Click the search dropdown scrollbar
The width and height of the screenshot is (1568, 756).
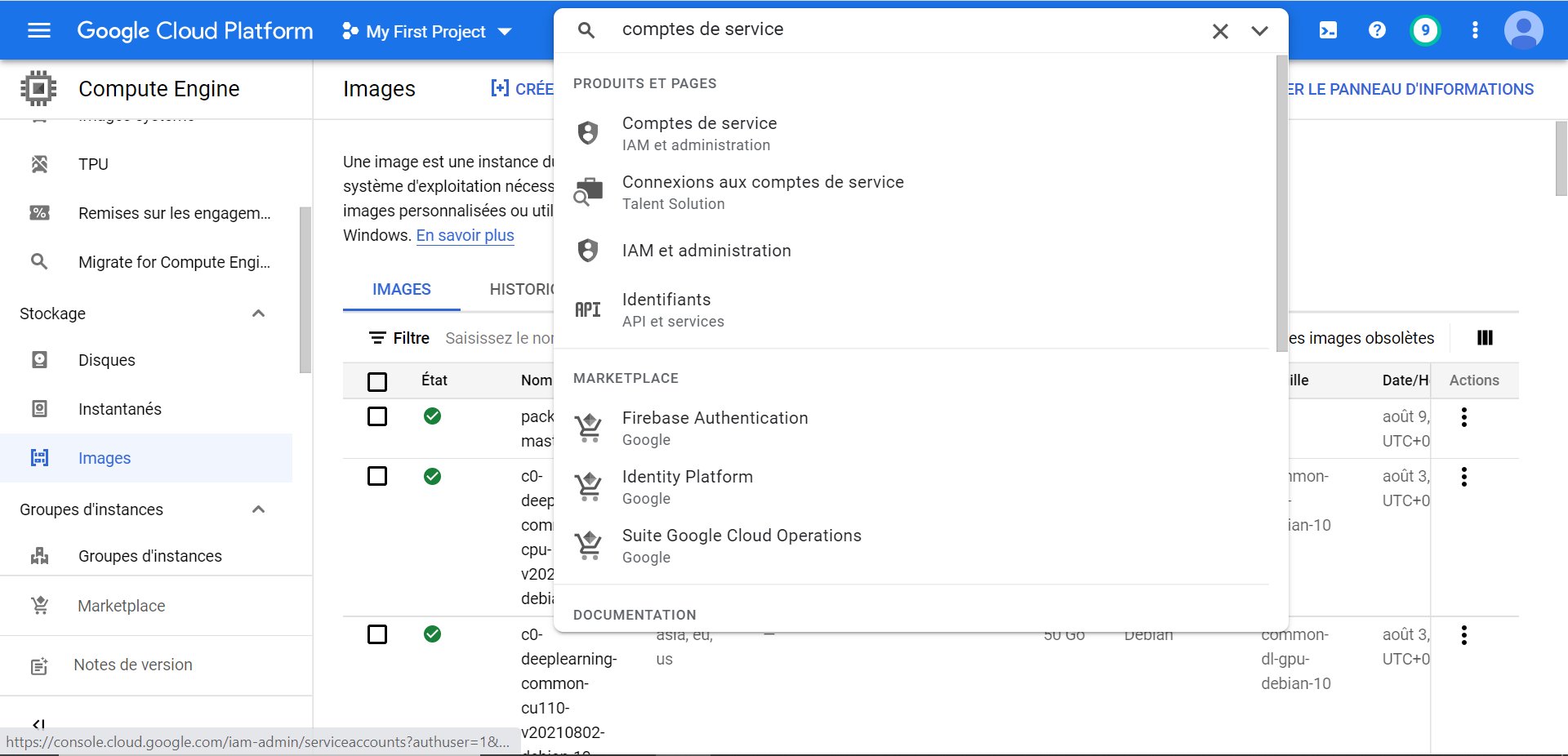[1281, 202]
